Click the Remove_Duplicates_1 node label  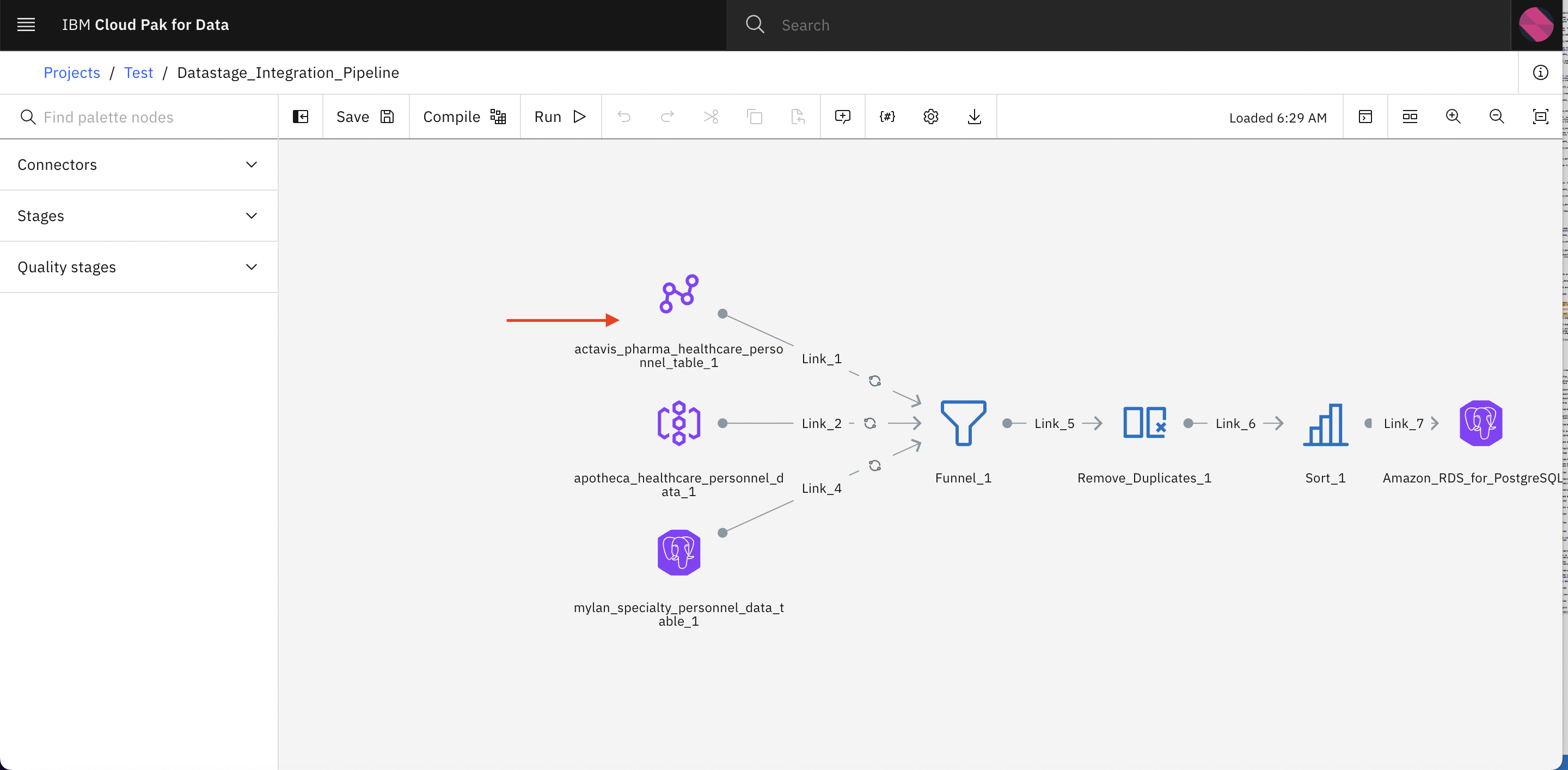pyautogui.click(x=1144, y=478)
